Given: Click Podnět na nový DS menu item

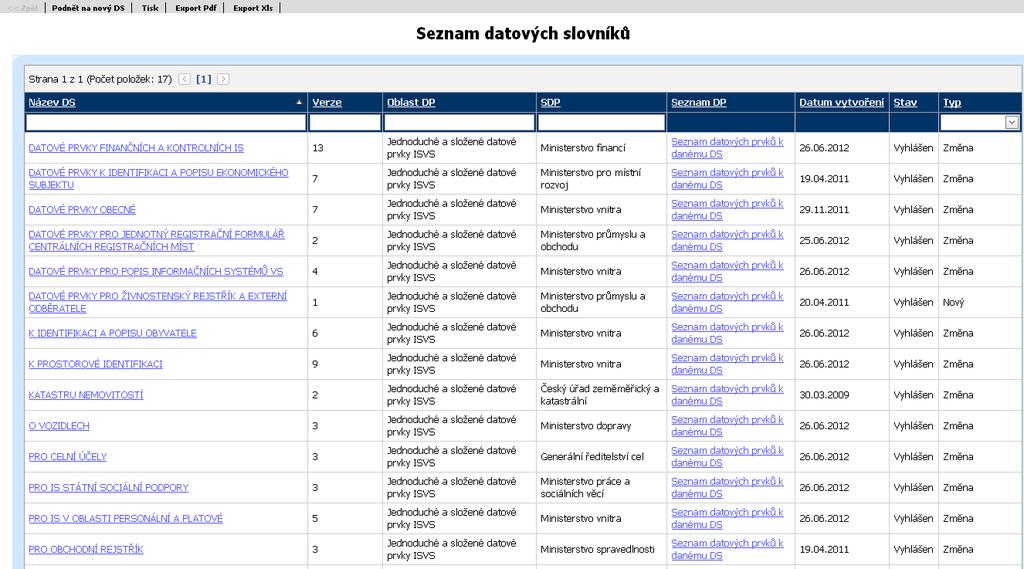Looking at the screenshot, I should pos(88,8).
